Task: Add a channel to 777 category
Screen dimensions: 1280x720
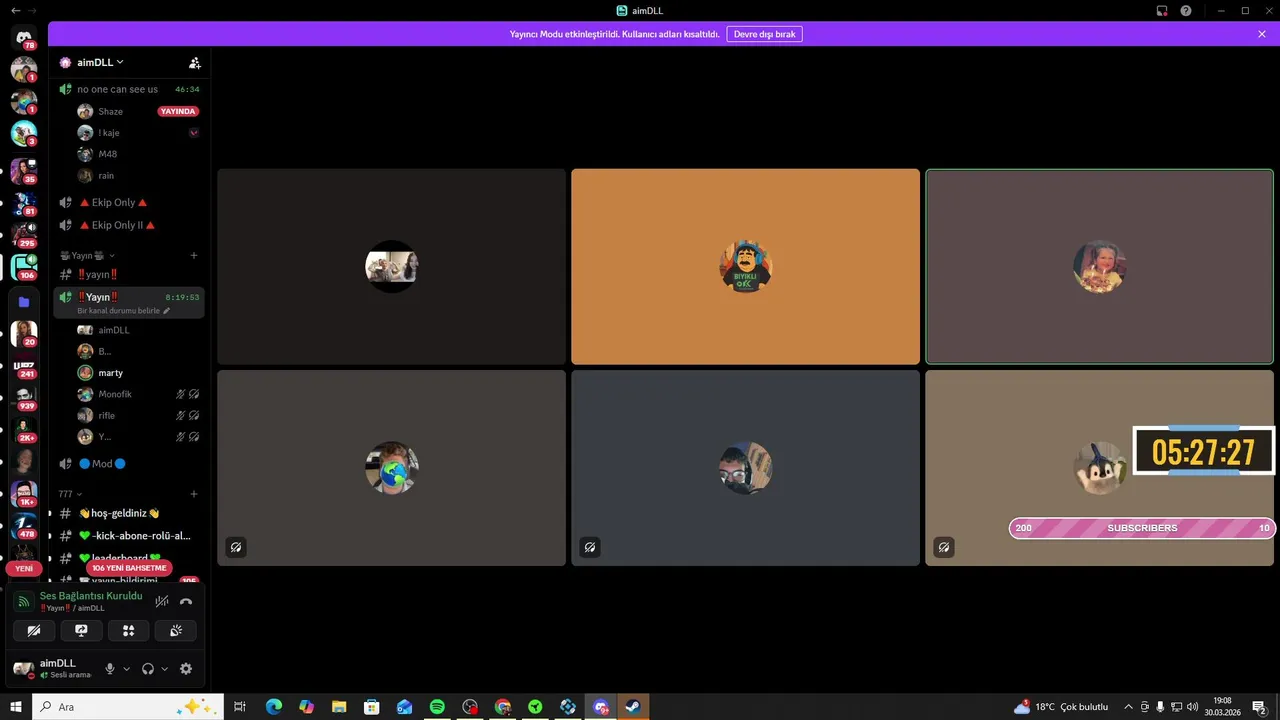Action: pyautogui.click(x=194, y=494)
